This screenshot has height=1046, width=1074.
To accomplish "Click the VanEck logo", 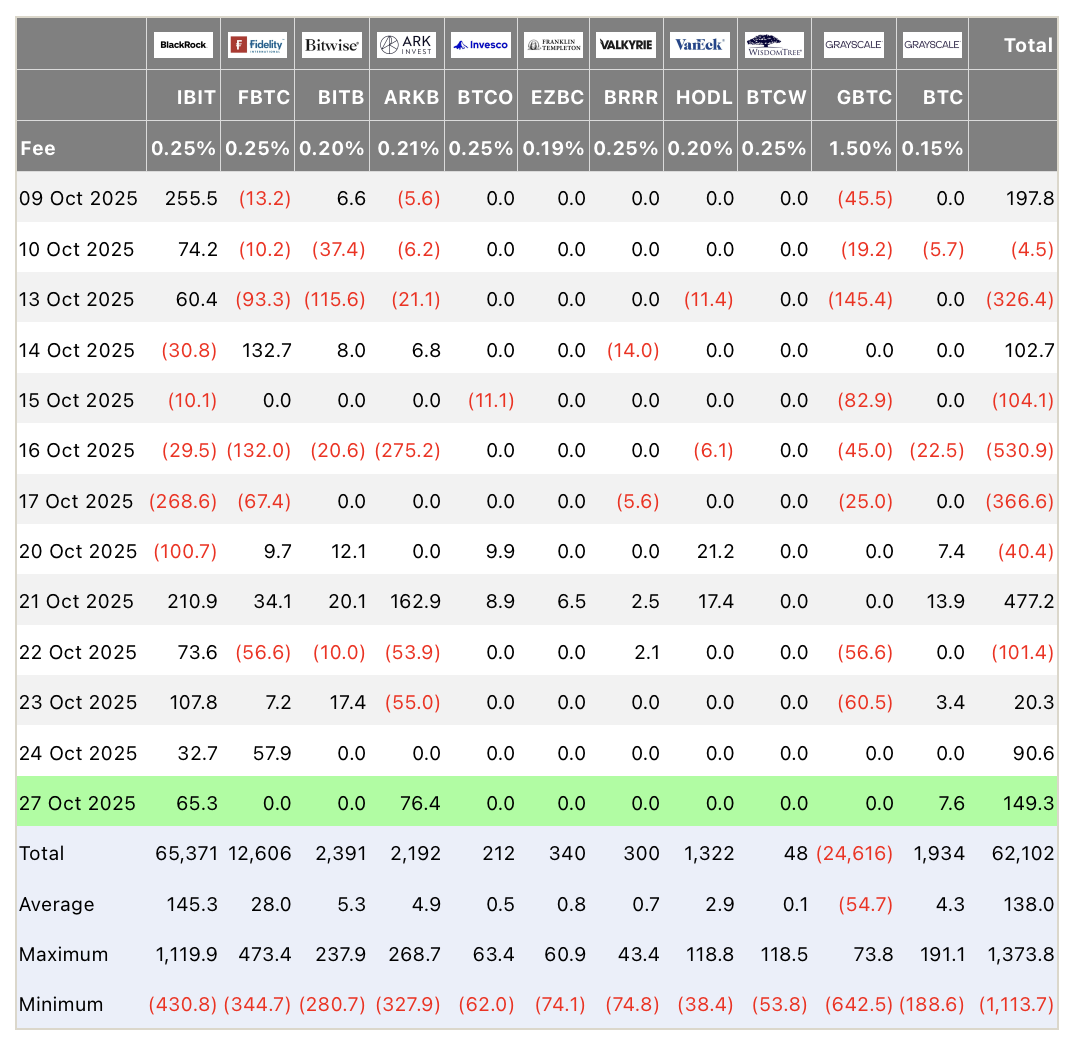I will coord(700,45).
